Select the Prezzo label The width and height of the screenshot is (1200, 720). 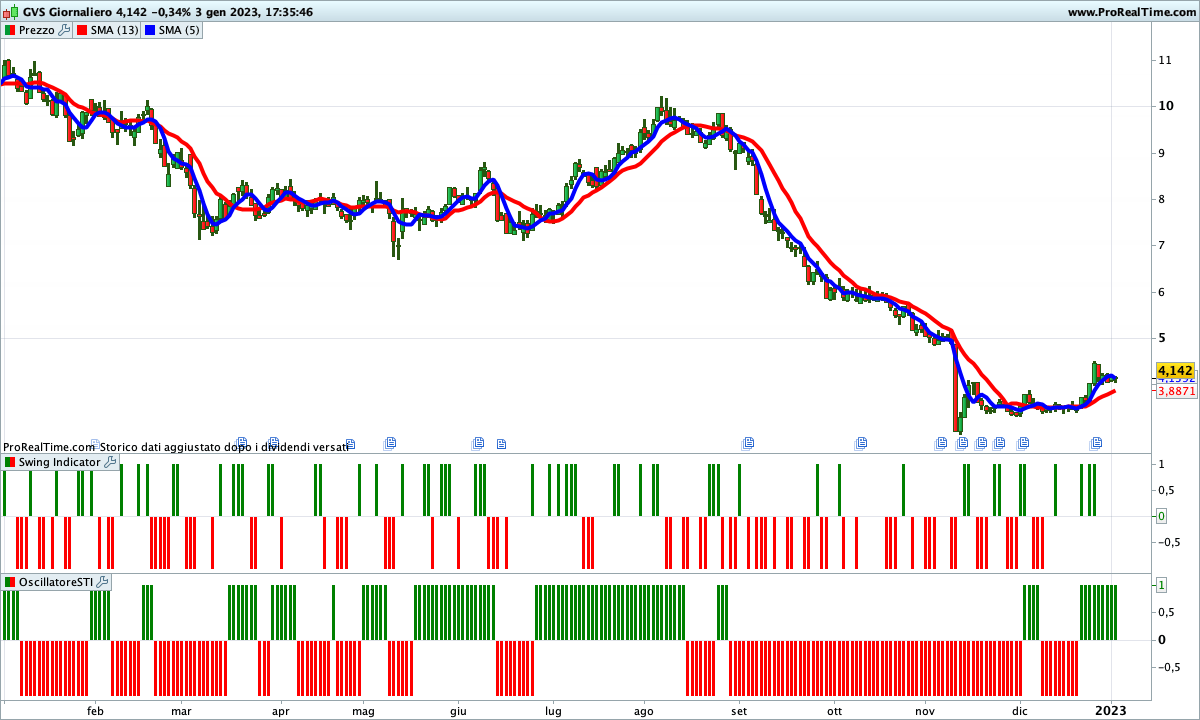tap(37, 30)
